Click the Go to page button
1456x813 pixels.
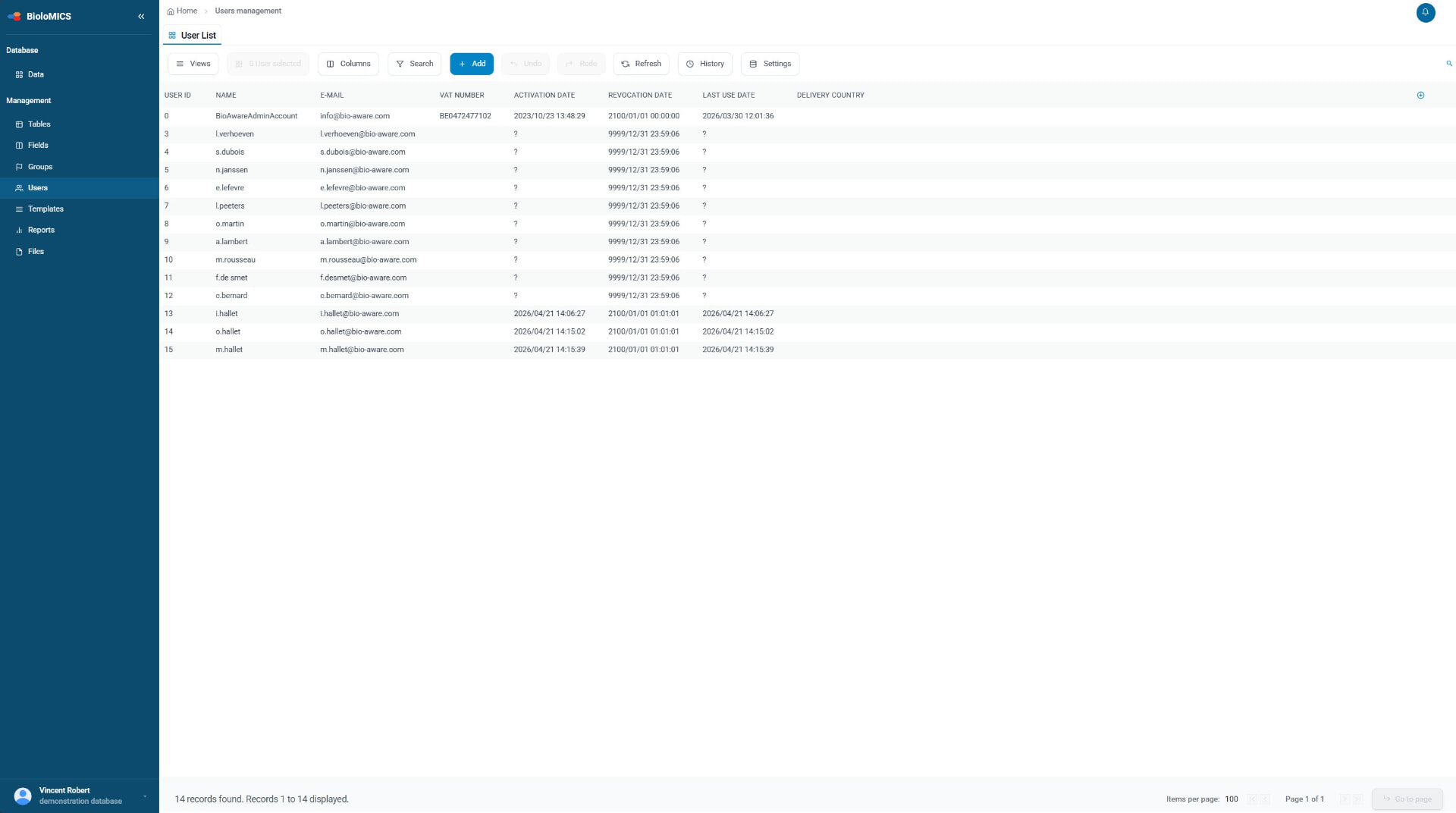[1407, 799]
